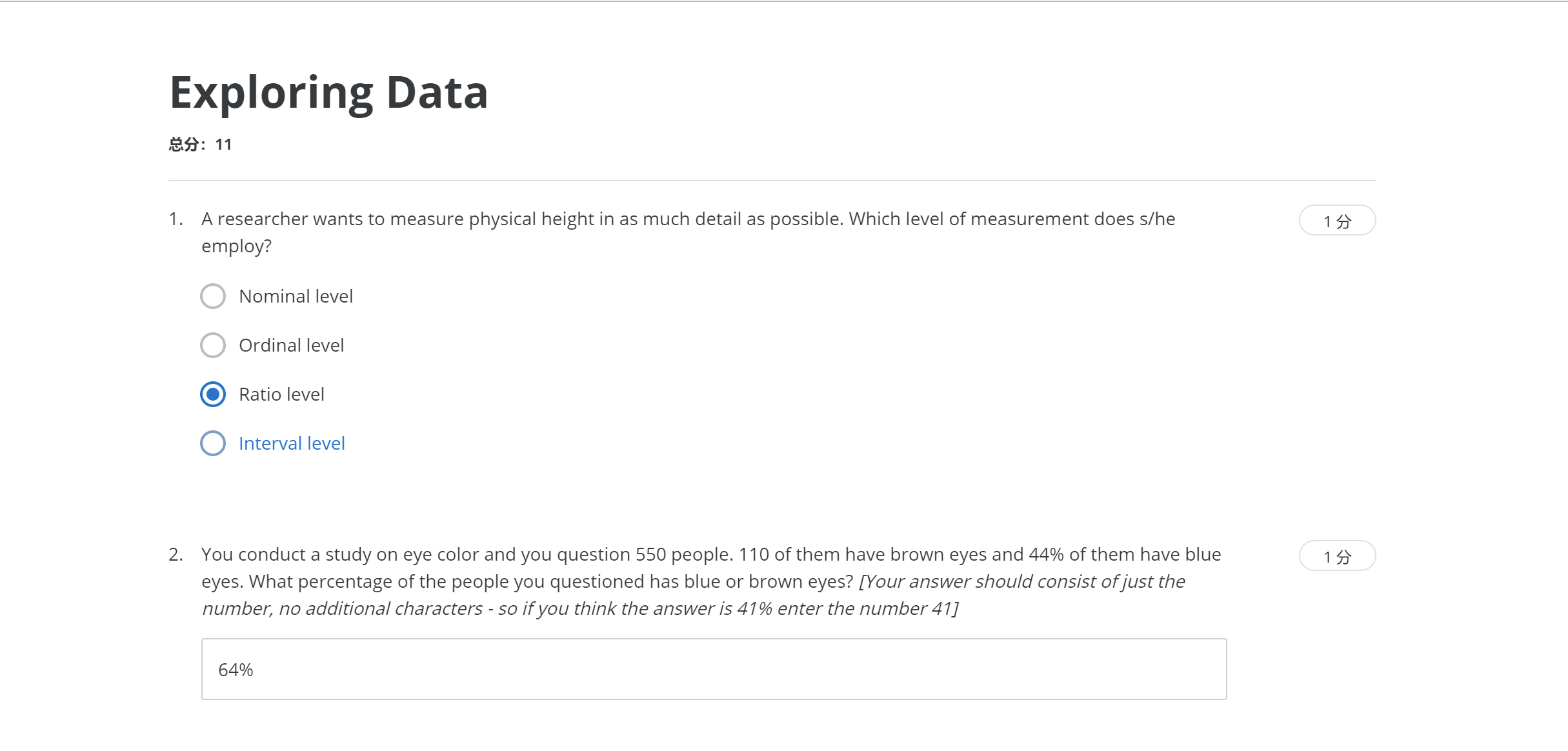Click the selected Ratio level radio button
Viewport: 1568px width, 751px height.
coord(213,394)
